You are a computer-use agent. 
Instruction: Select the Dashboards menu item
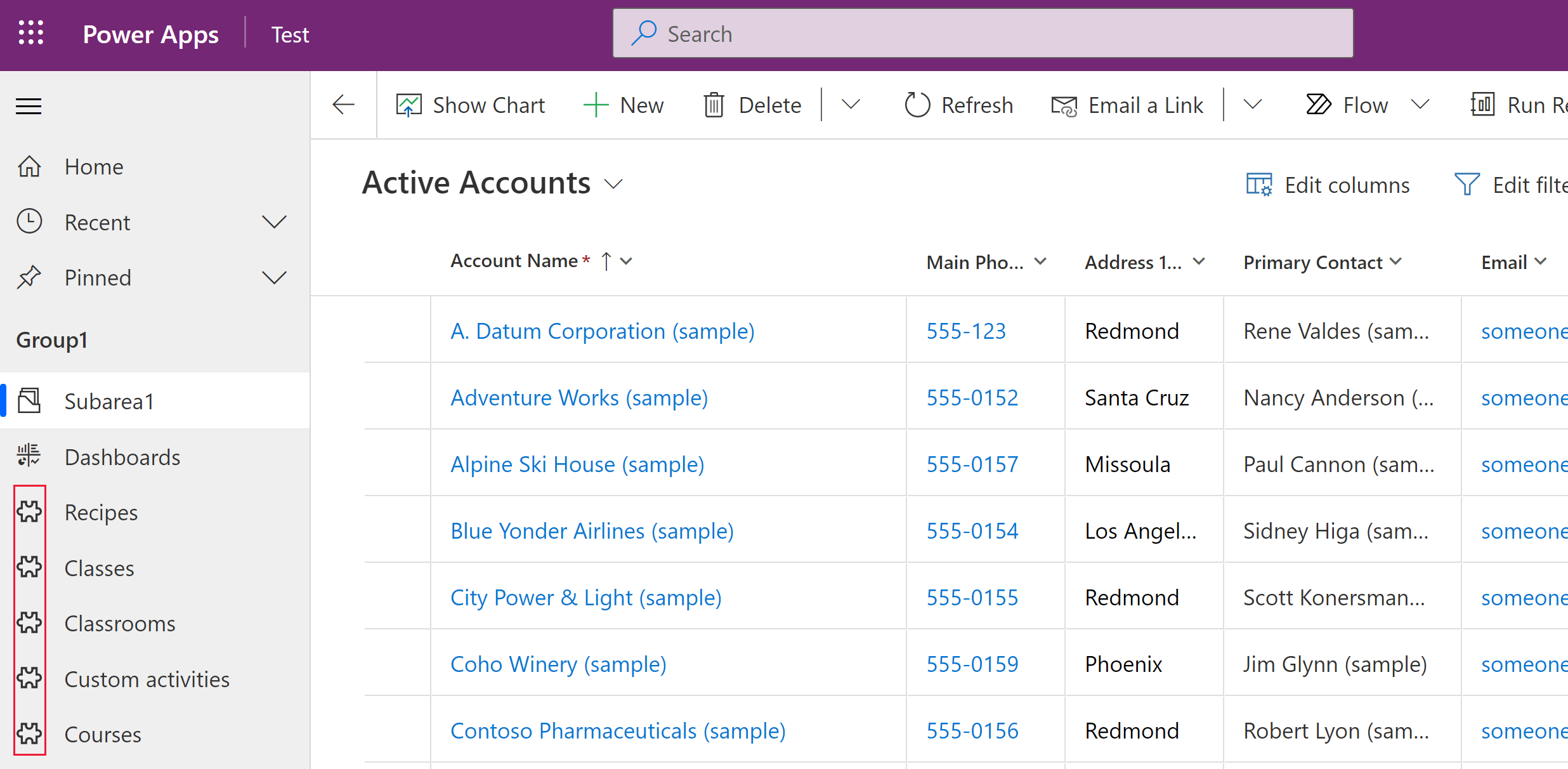pyautogui.click(x=122, y=457)
